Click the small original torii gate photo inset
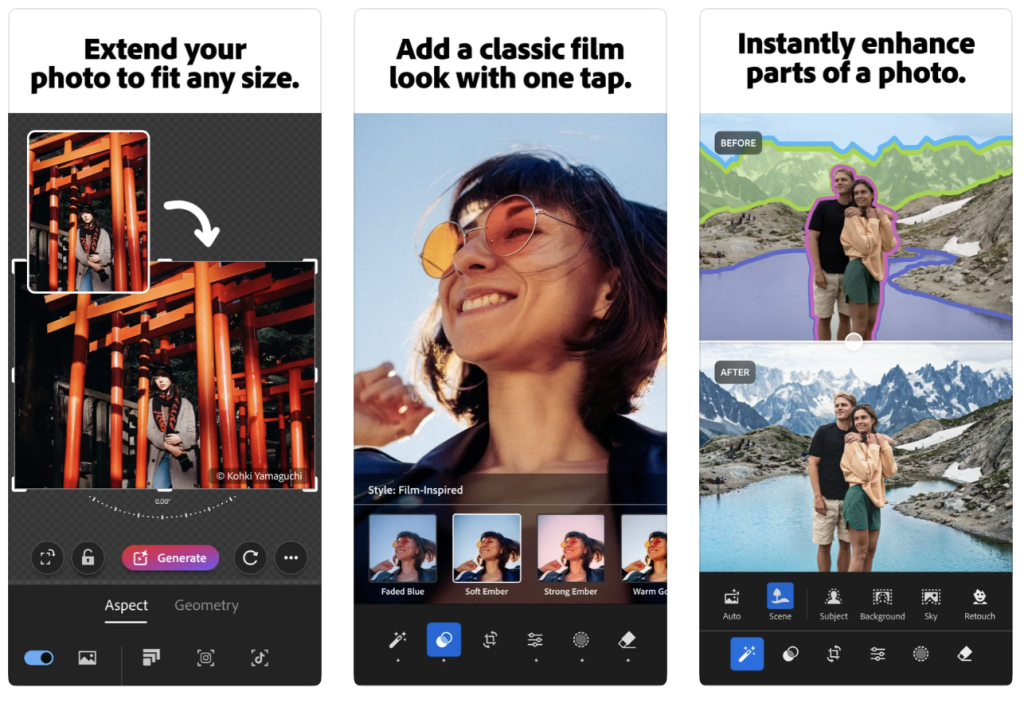The height and width of the screenshot is (707, 1024). coord(88,212)
